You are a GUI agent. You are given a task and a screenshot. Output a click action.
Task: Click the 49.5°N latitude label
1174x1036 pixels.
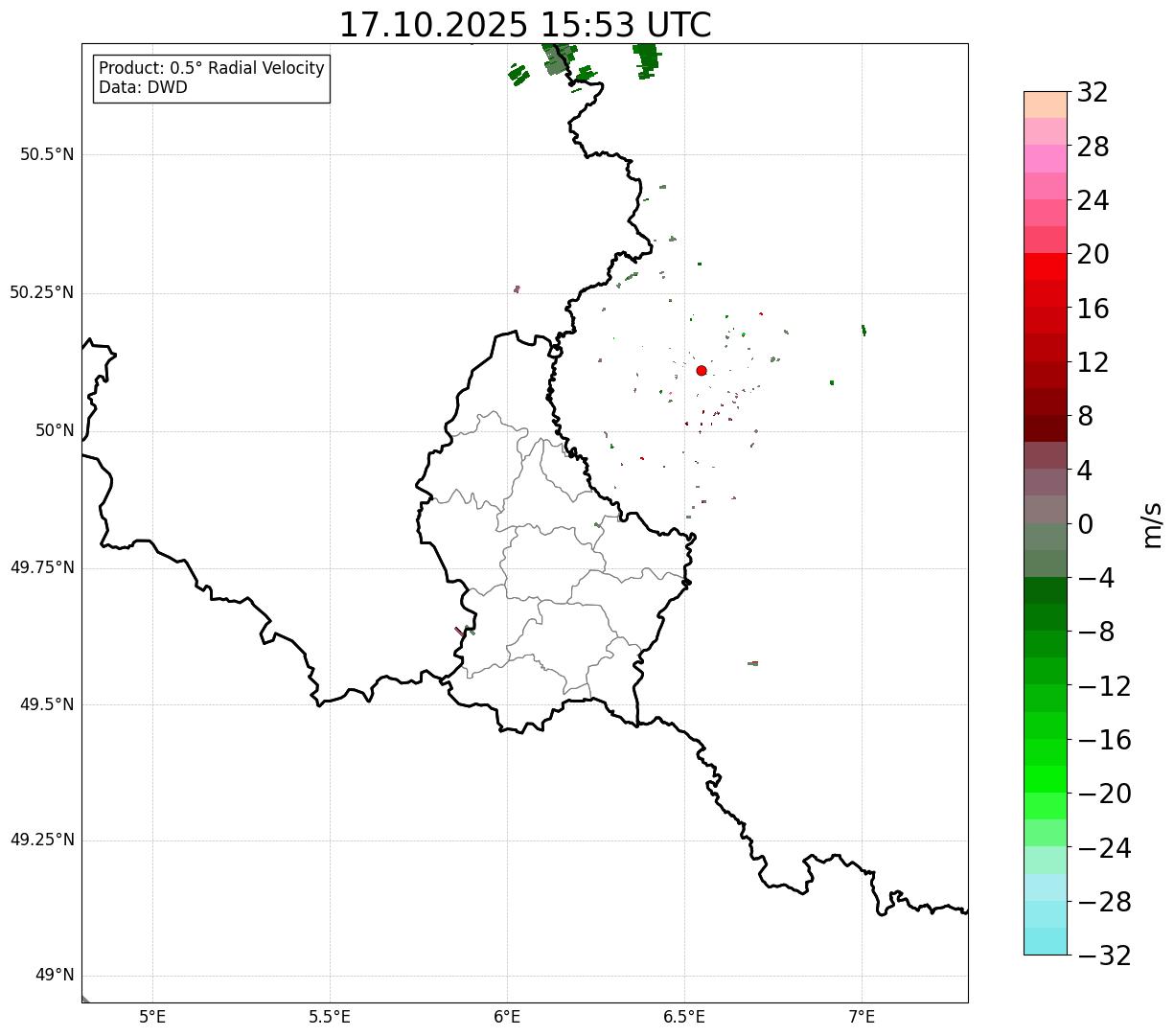click(x=47, y=704)
